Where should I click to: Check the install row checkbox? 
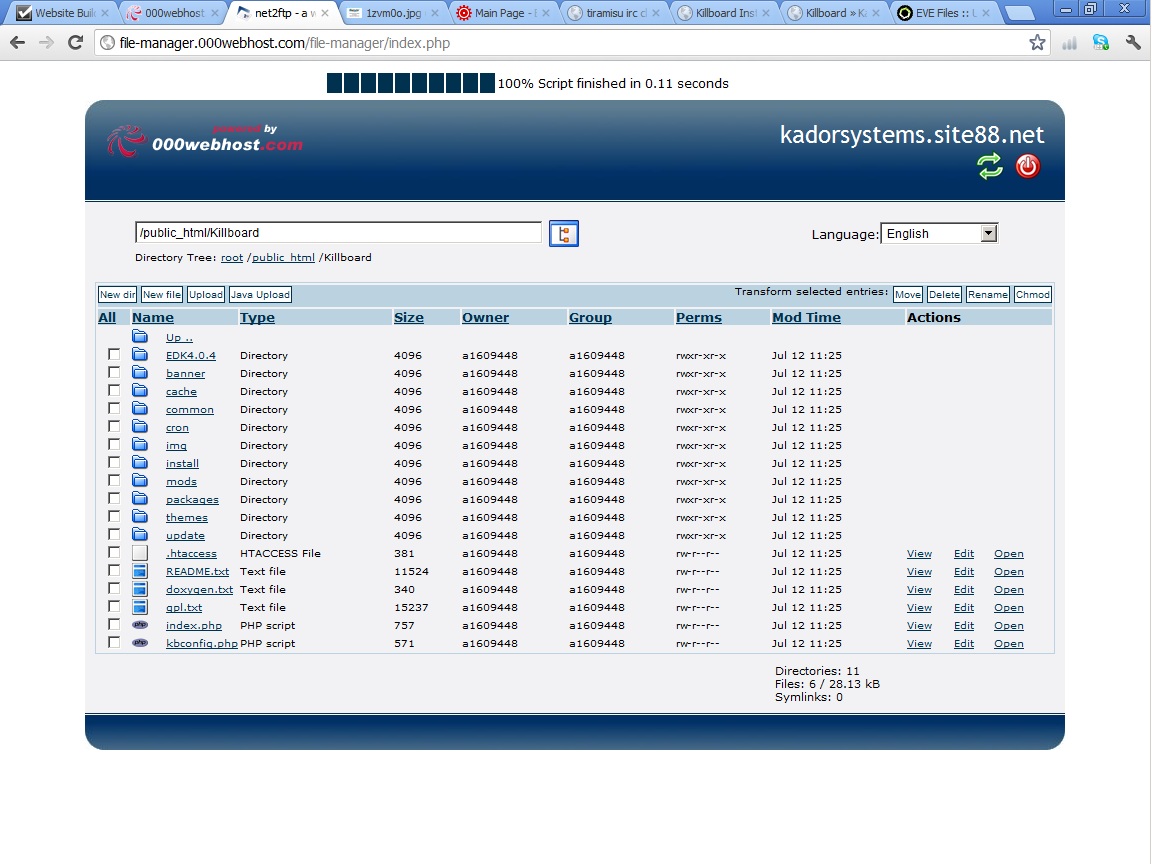pyautogui.click(x=114, y=462)
